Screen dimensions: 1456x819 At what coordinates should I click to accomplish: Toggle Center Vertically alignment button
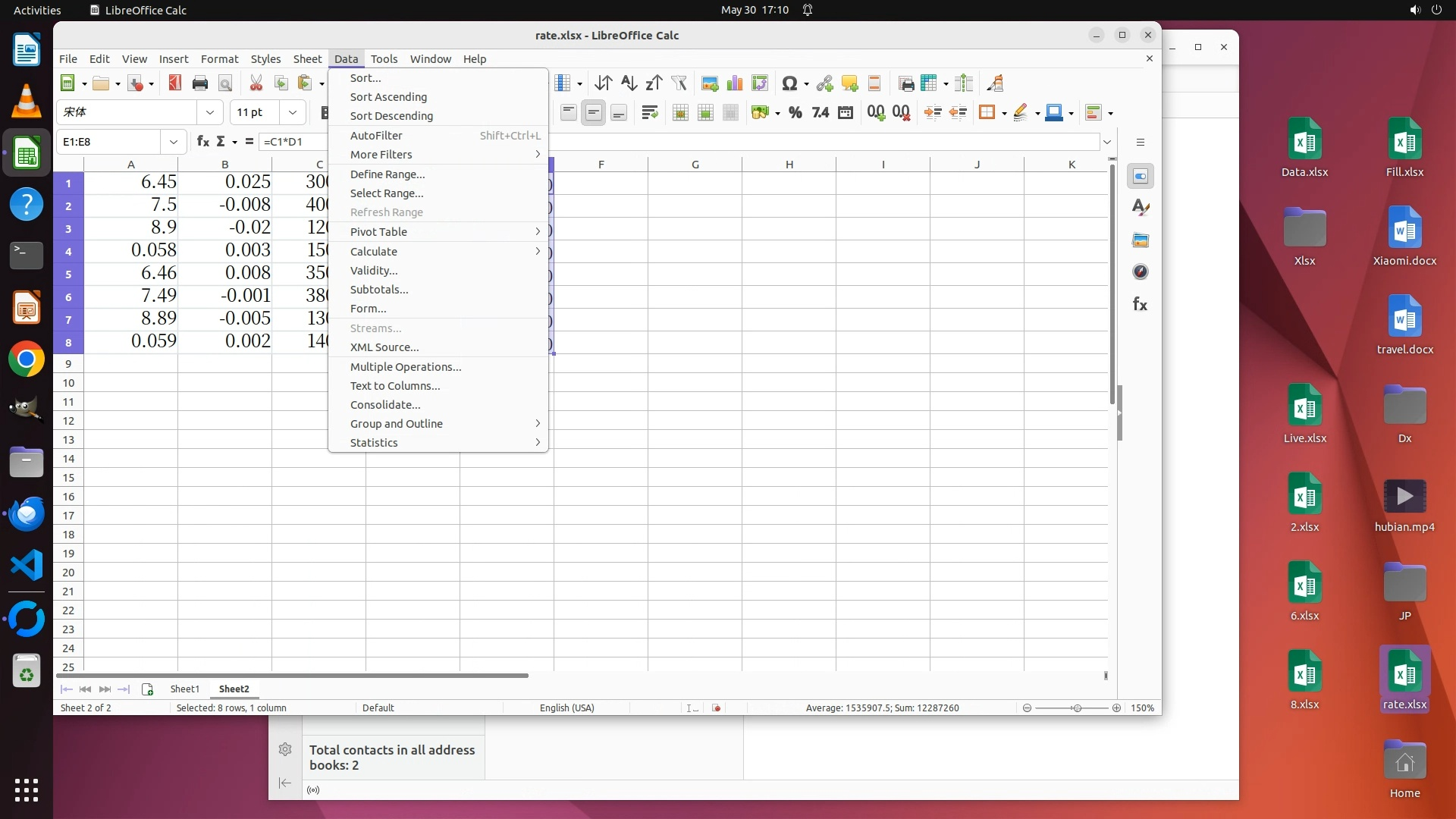pos(594,113)
